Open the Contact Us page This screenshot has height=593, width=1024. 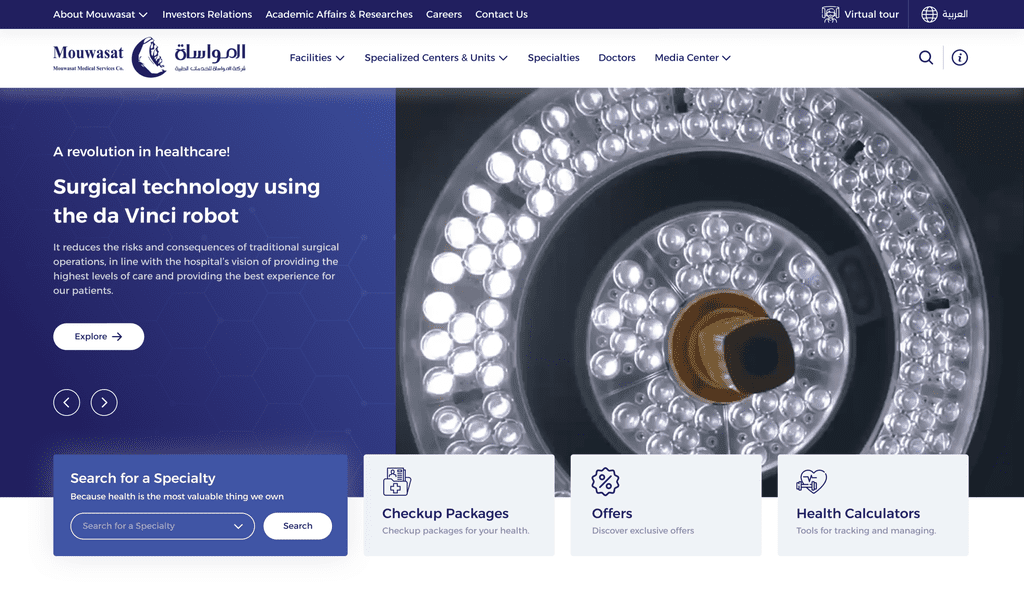(501, 14)
